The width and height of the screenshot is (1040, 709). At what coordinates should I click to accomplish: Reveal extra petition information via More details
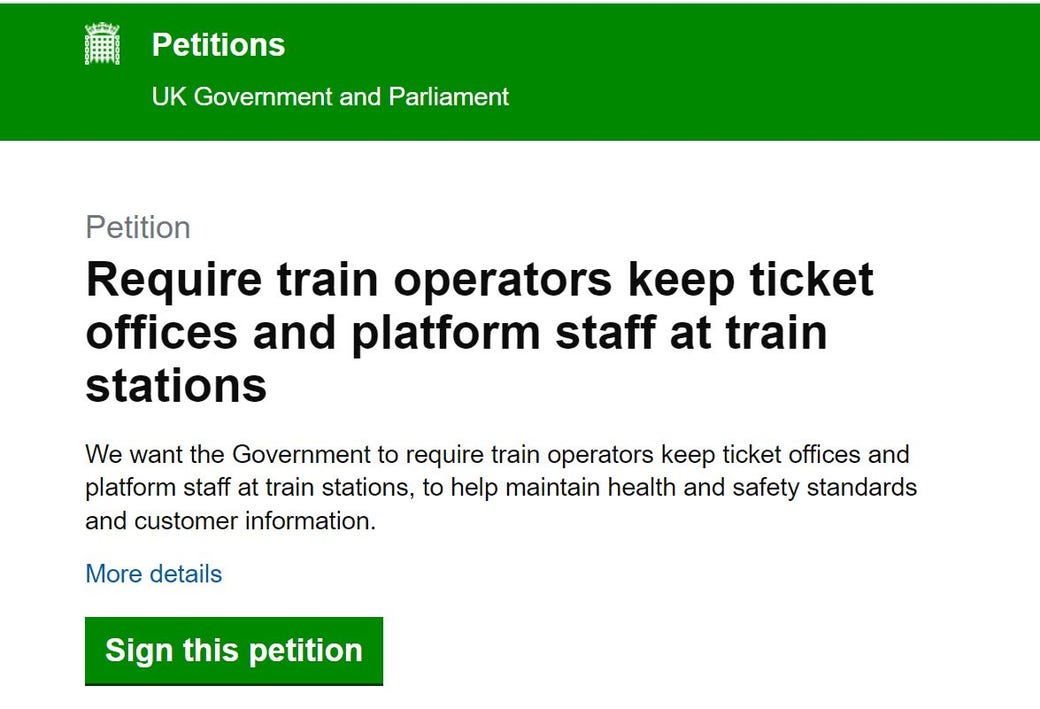click(x=153, y=574)
